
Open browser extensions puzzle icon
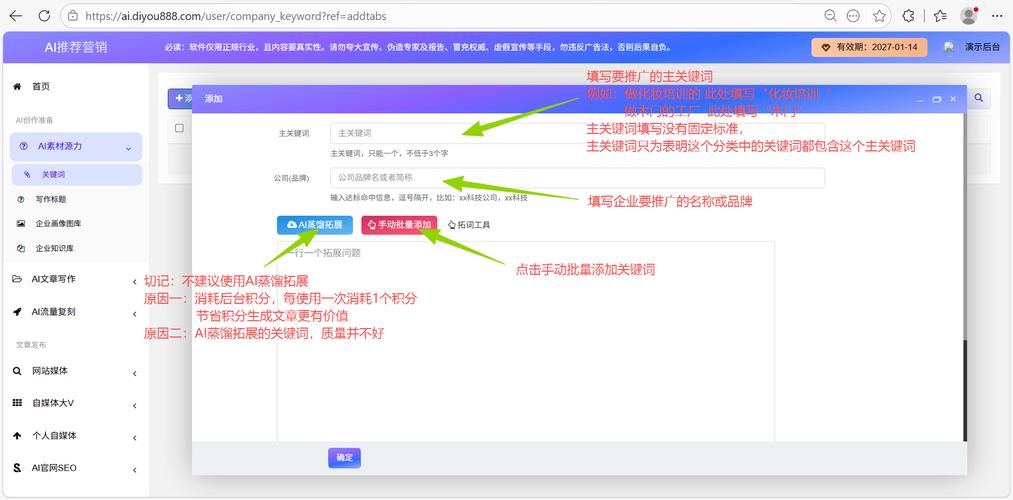pos(908,16)
